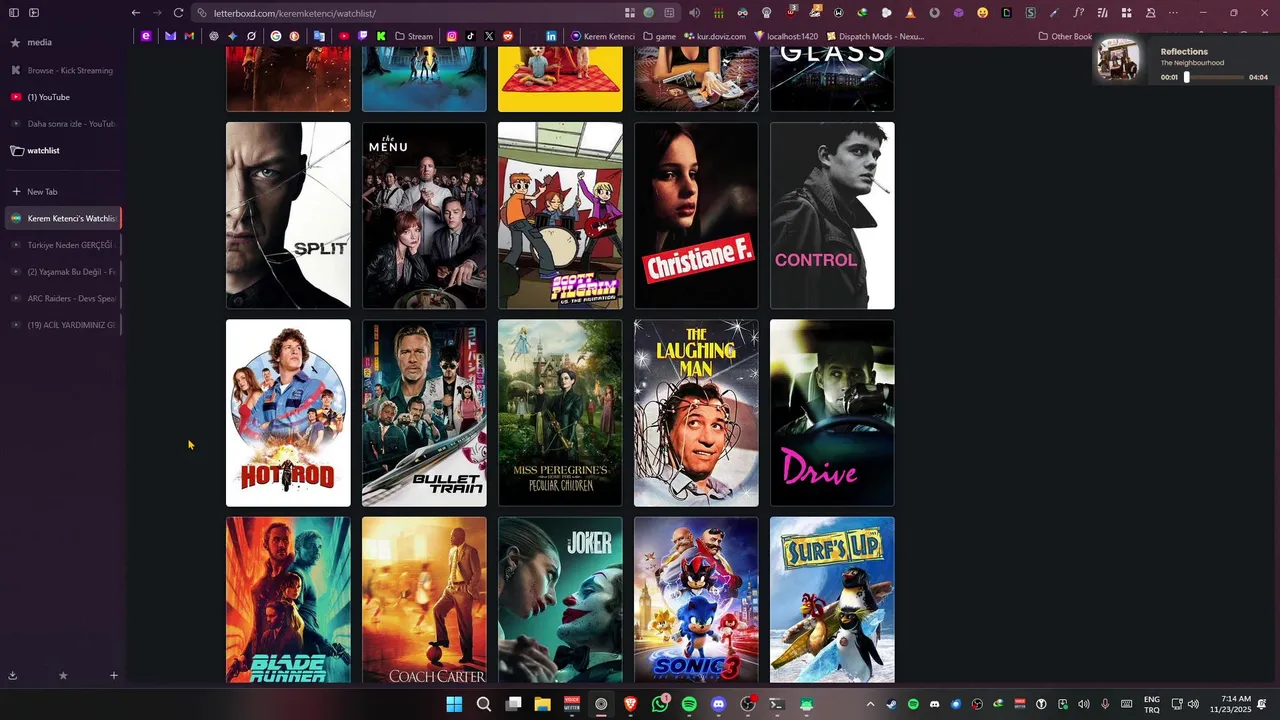Seek the Reflections track progress bar
This screenshot has width=1280, height=720.
click(x=1214, y=77)
